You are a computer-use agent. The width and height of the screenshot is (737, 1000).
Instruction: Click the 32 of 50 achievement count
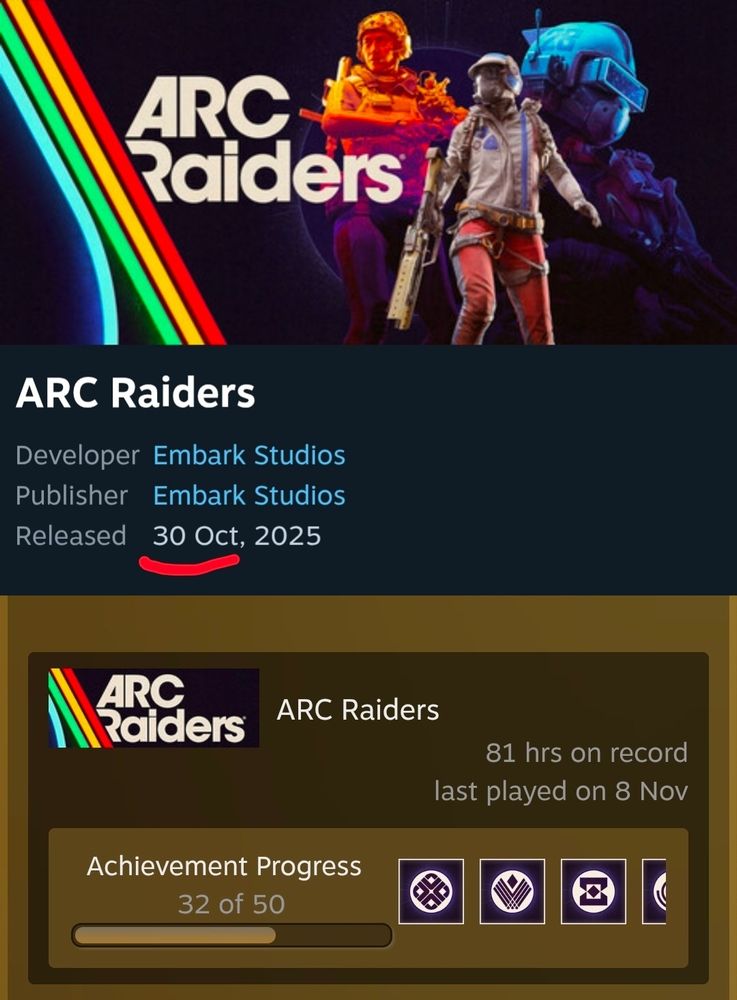pos(231,904)
